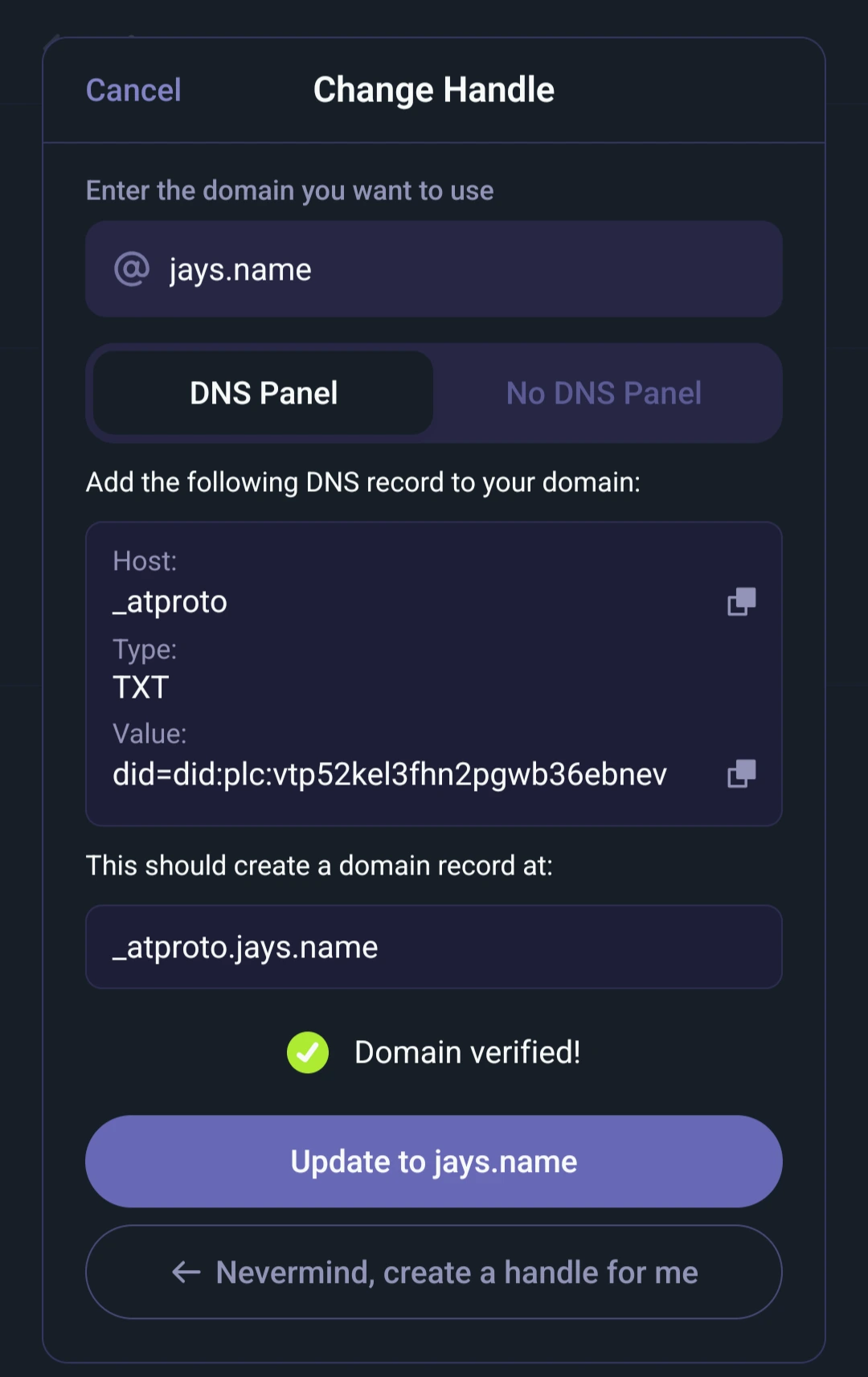The width and height of the screenshot is (868, 1377).
Task: Click the green verified checkmark icon
Action: (308, 1052)
